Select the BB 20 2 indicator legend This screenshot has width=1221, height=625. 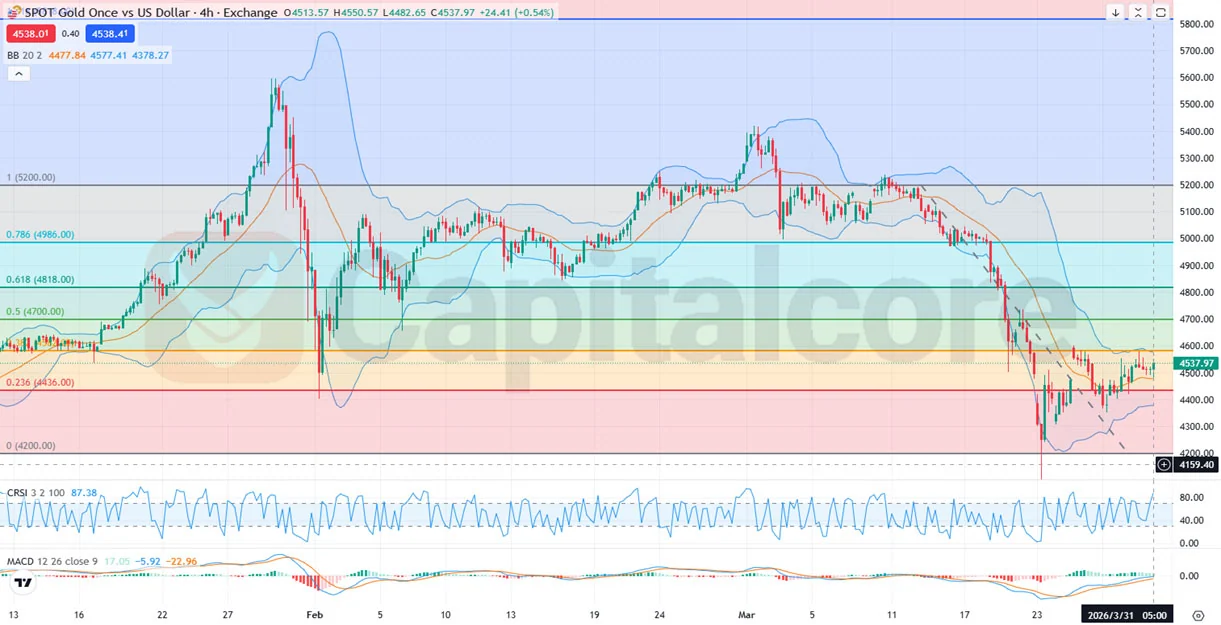(x=25, y=56)
